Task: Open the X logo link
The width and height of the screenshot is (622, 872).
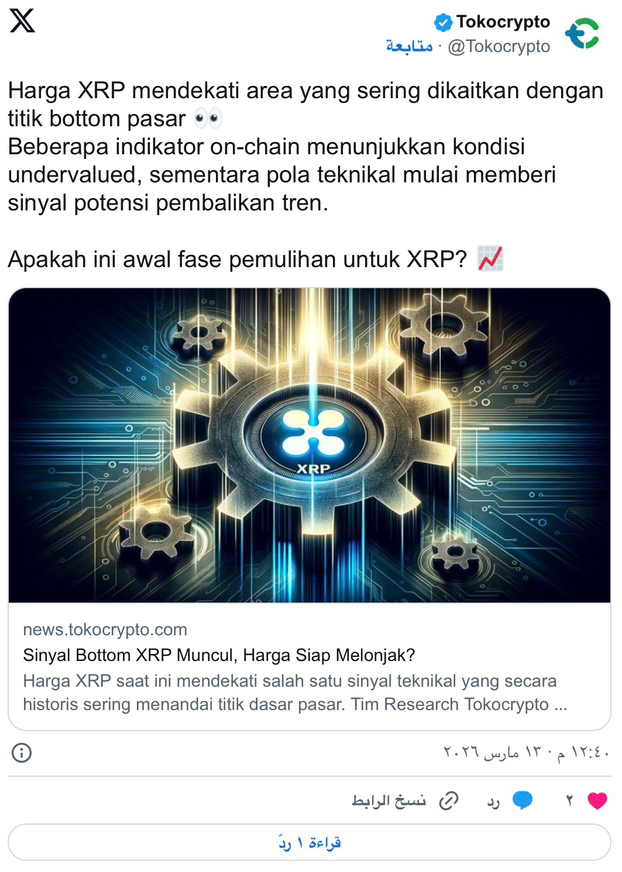Action: [x=22, y=21]
